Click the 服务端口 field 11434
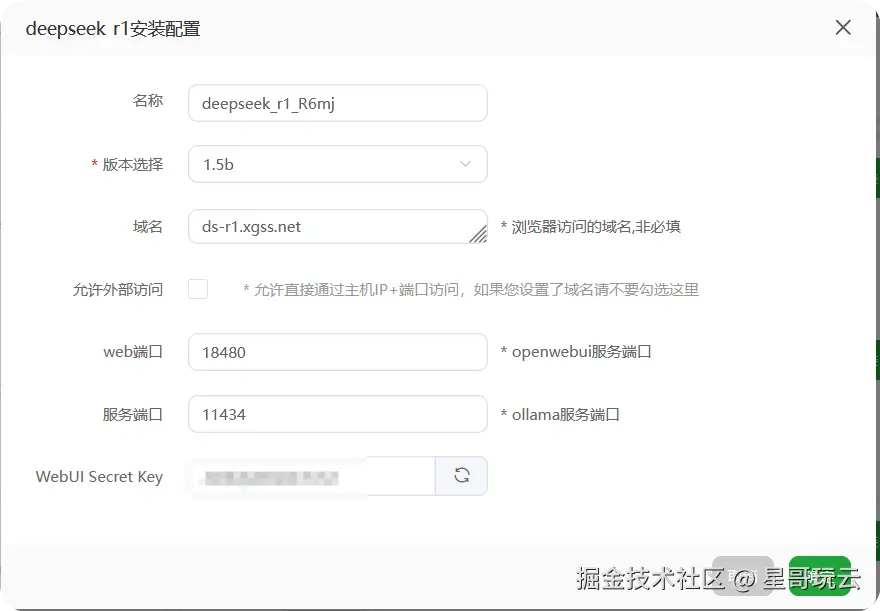 pyautogui.click(x=338, y=414)
